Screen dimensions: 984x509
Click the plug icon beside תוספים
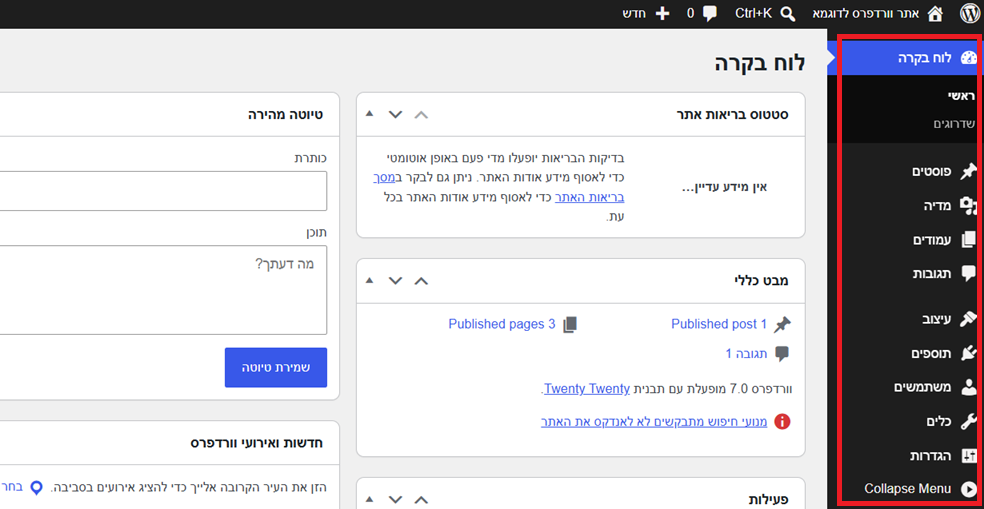pos(969,353)
